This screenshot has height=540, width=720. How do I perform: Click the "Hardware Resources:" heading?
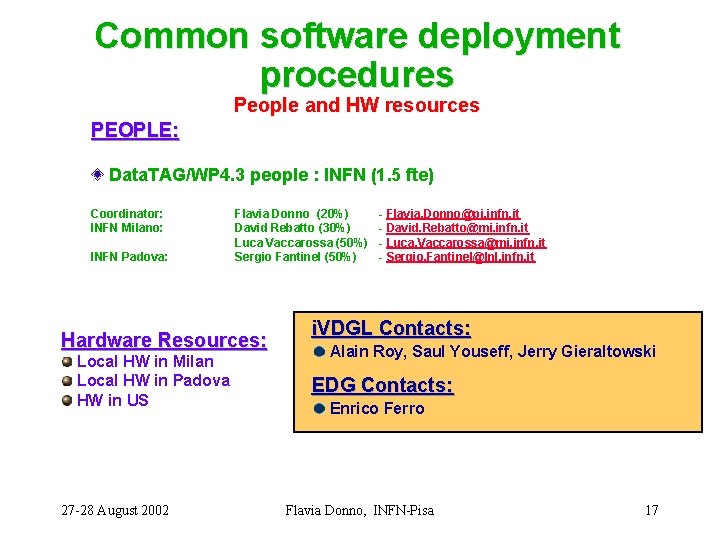164,340
